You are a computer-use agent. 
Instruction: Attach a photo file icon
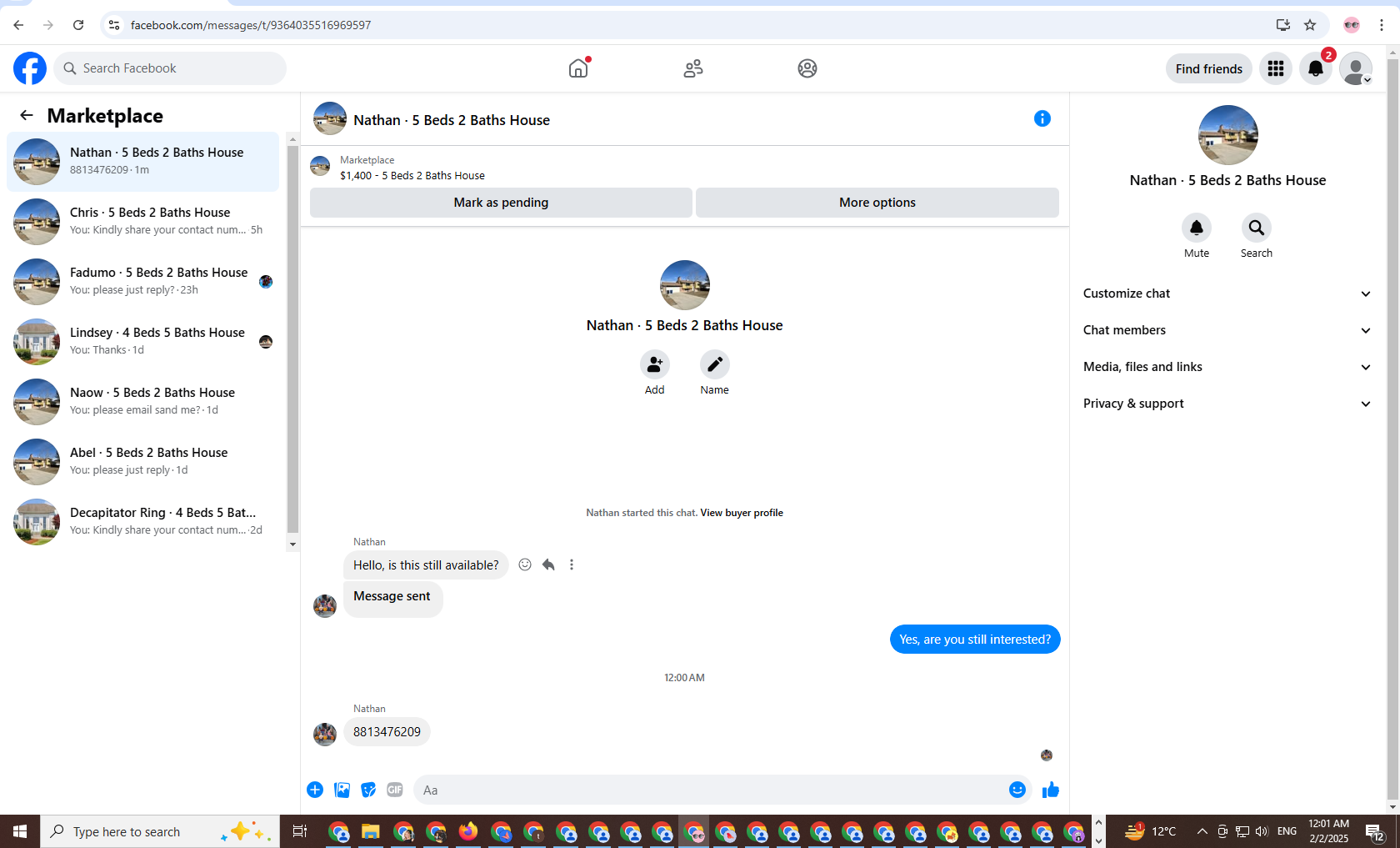(342, 790)
